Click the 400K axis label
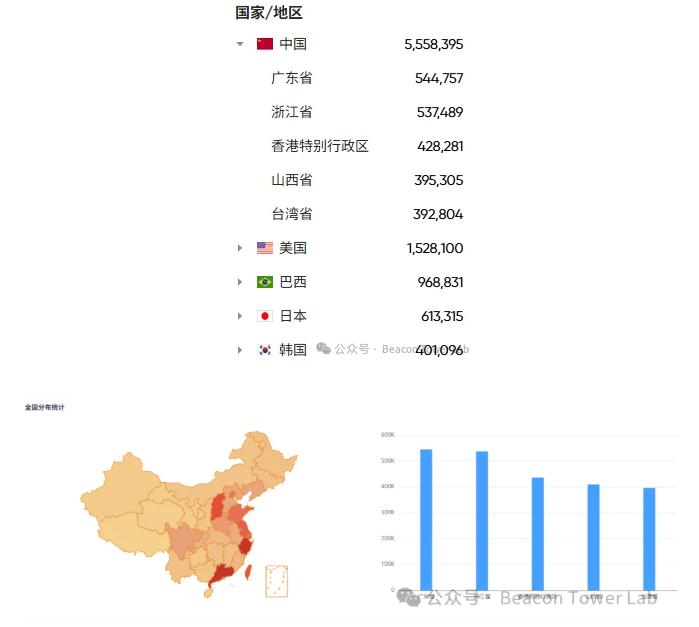Viewport: 699px width, 627px height. pos(387,487)
